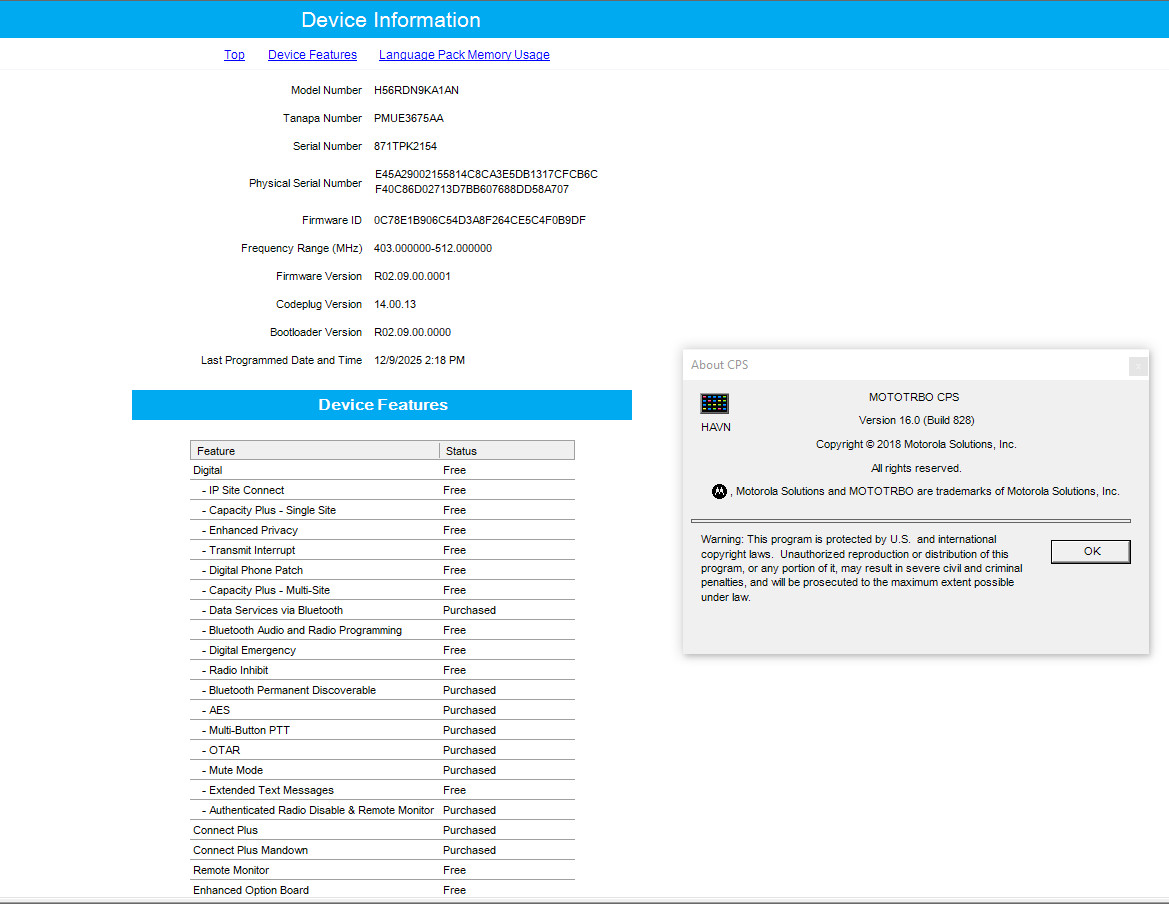Click codeplug version 14.00.13
Viewport: 1169px width, 911px height.
point(394,304)
